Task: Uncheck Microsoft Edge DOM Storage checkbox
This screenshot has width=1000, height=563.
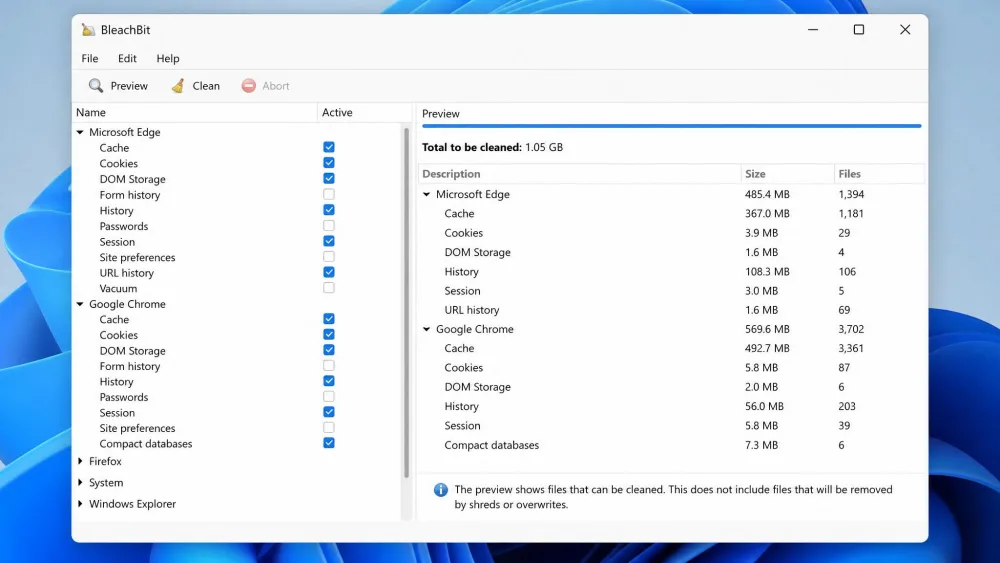Action: point(328,179)
